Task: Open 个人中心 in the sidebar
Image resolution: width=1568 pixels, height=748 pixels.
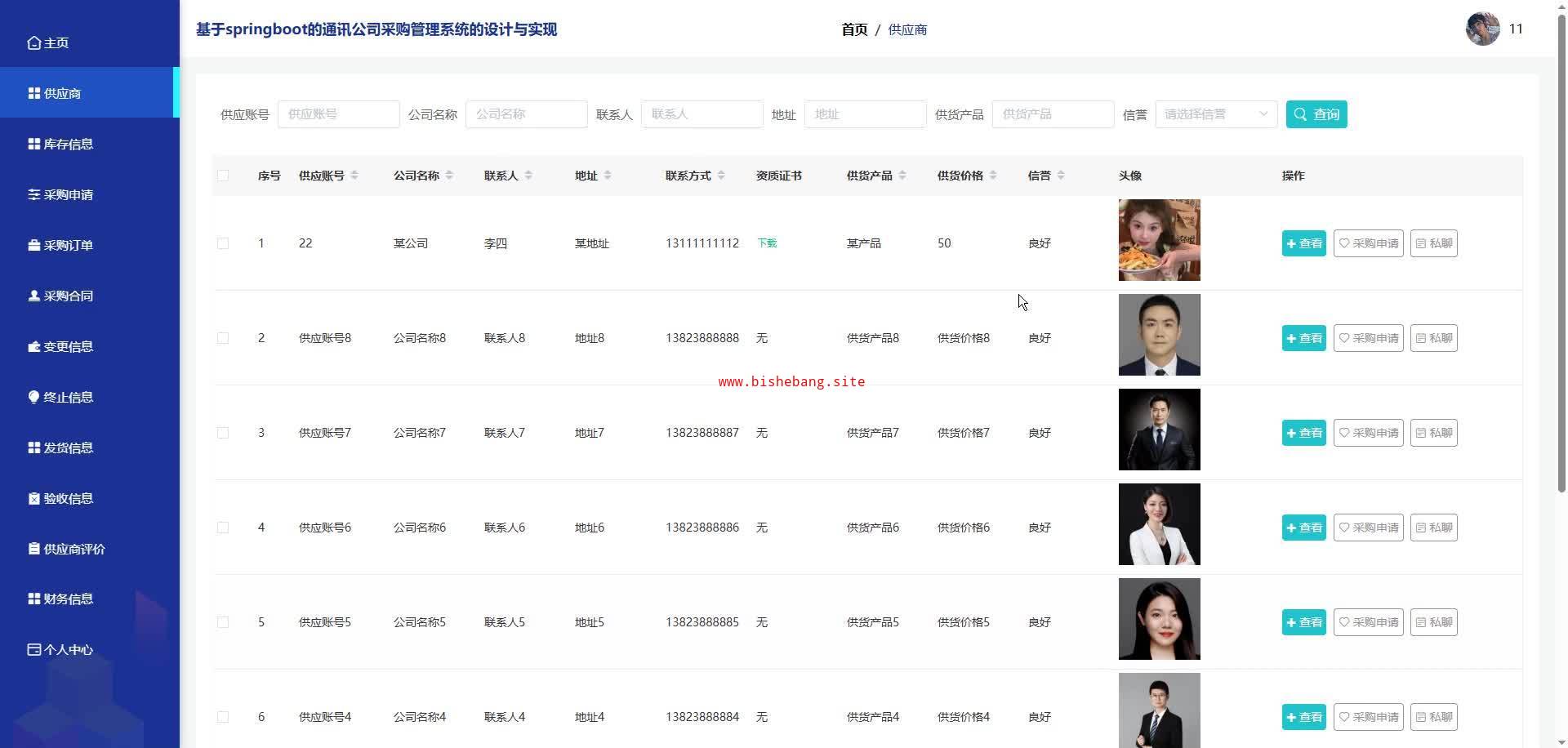Action: (x=89, y=649)
